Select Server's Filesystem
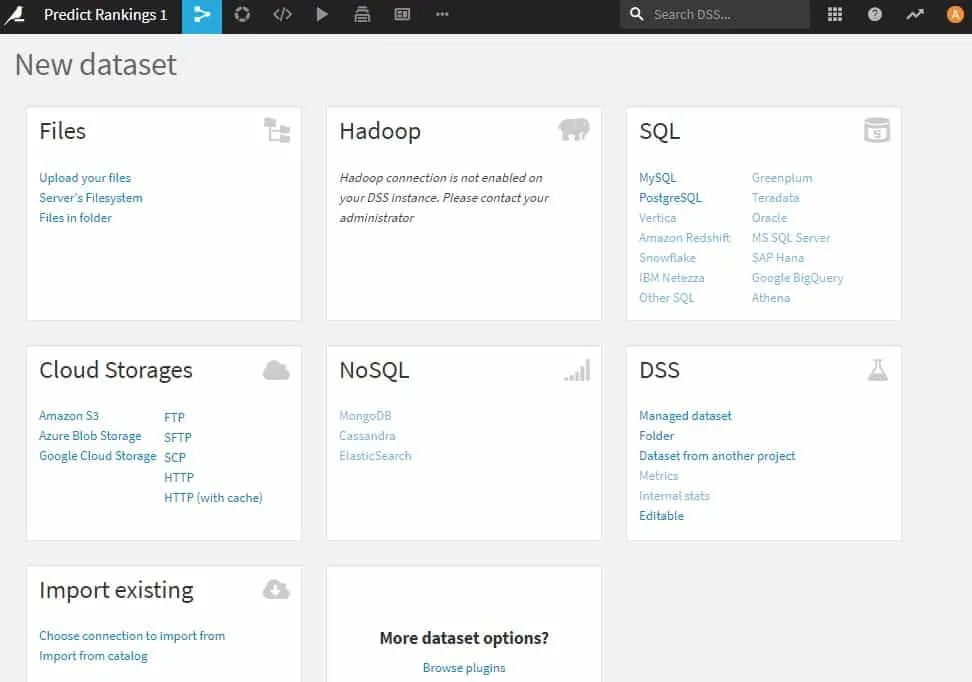This screenshot has height=682, width=972. pyautogui.click(x=91, y=198)
